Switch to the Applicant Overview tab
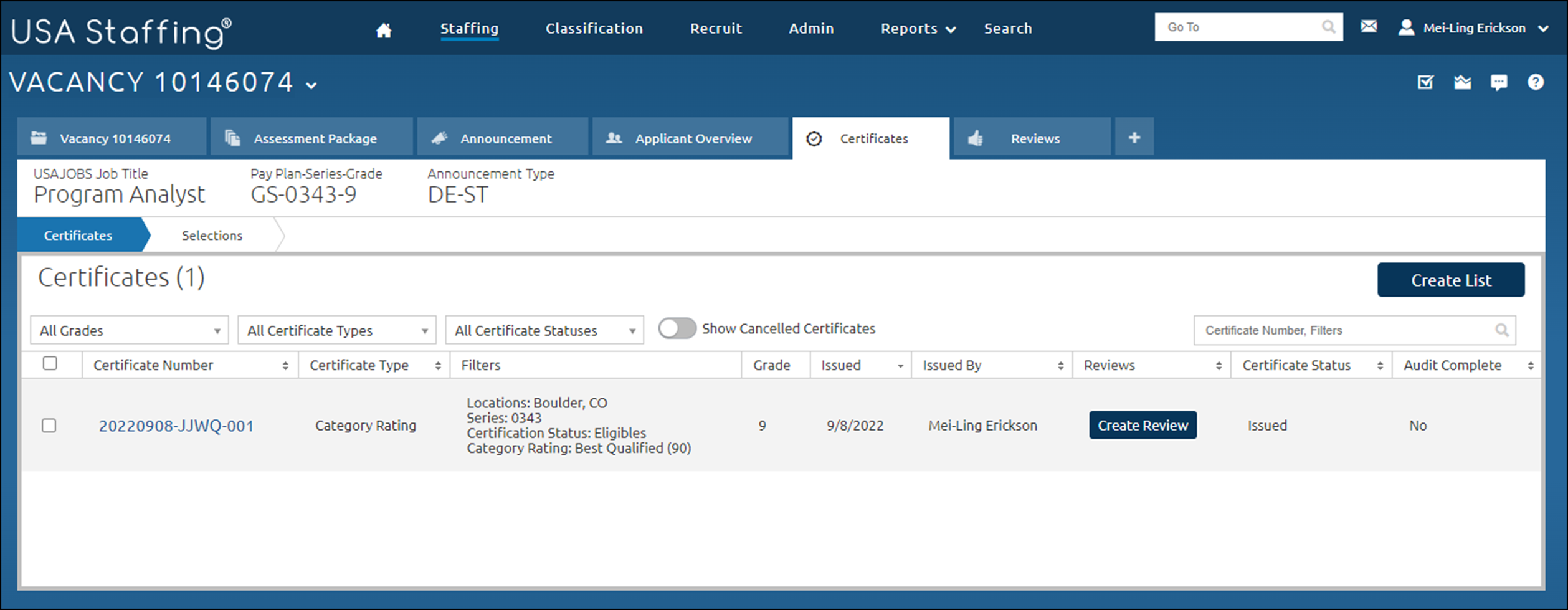 [690, 137]
